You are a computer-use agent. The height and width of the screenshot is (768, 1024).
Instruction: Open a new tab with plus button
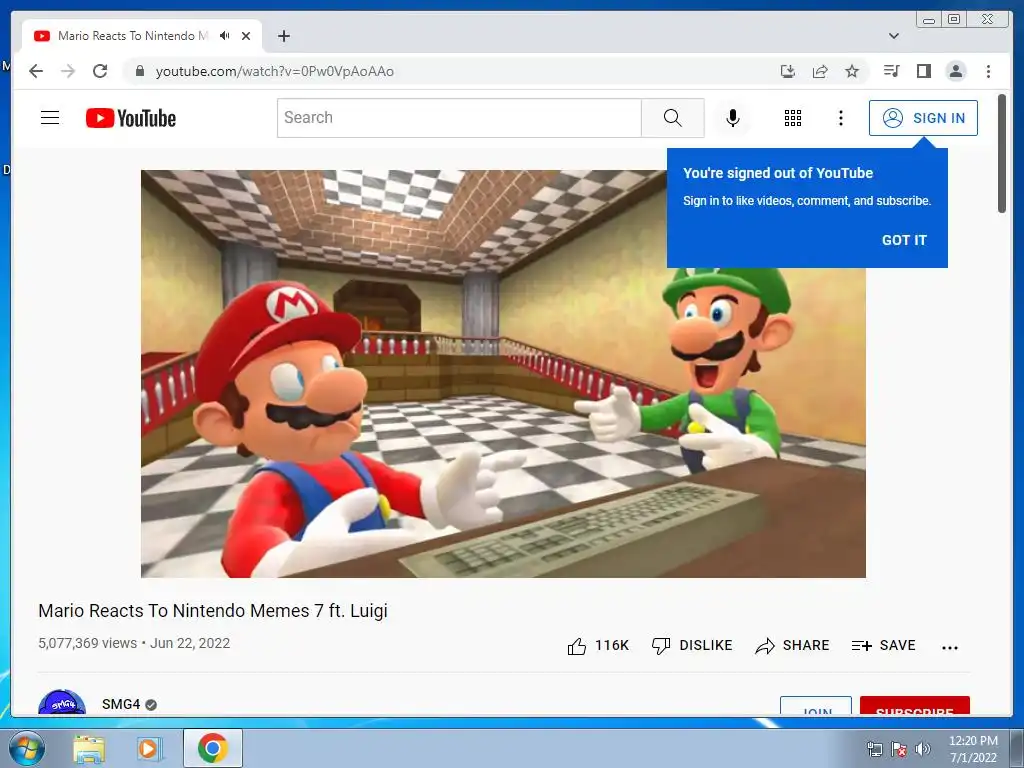(283, 36)
